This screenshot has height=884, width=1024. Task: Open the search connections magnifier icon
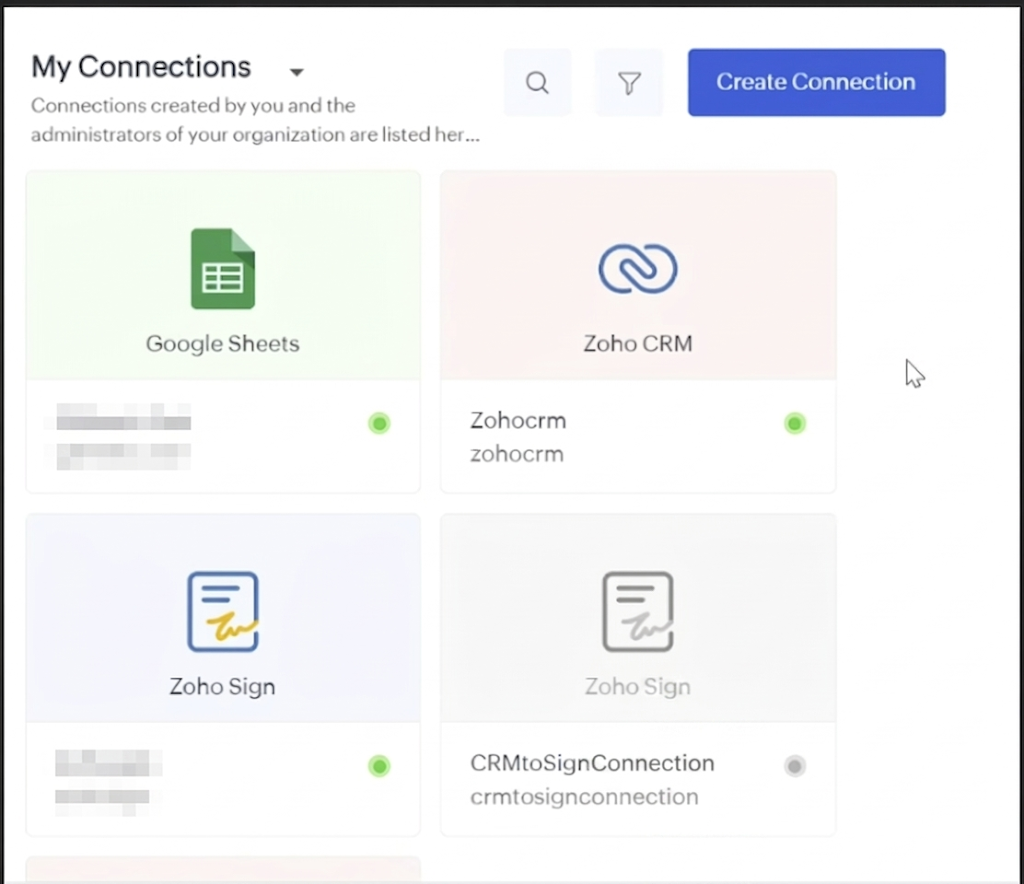tap(537, 83)
